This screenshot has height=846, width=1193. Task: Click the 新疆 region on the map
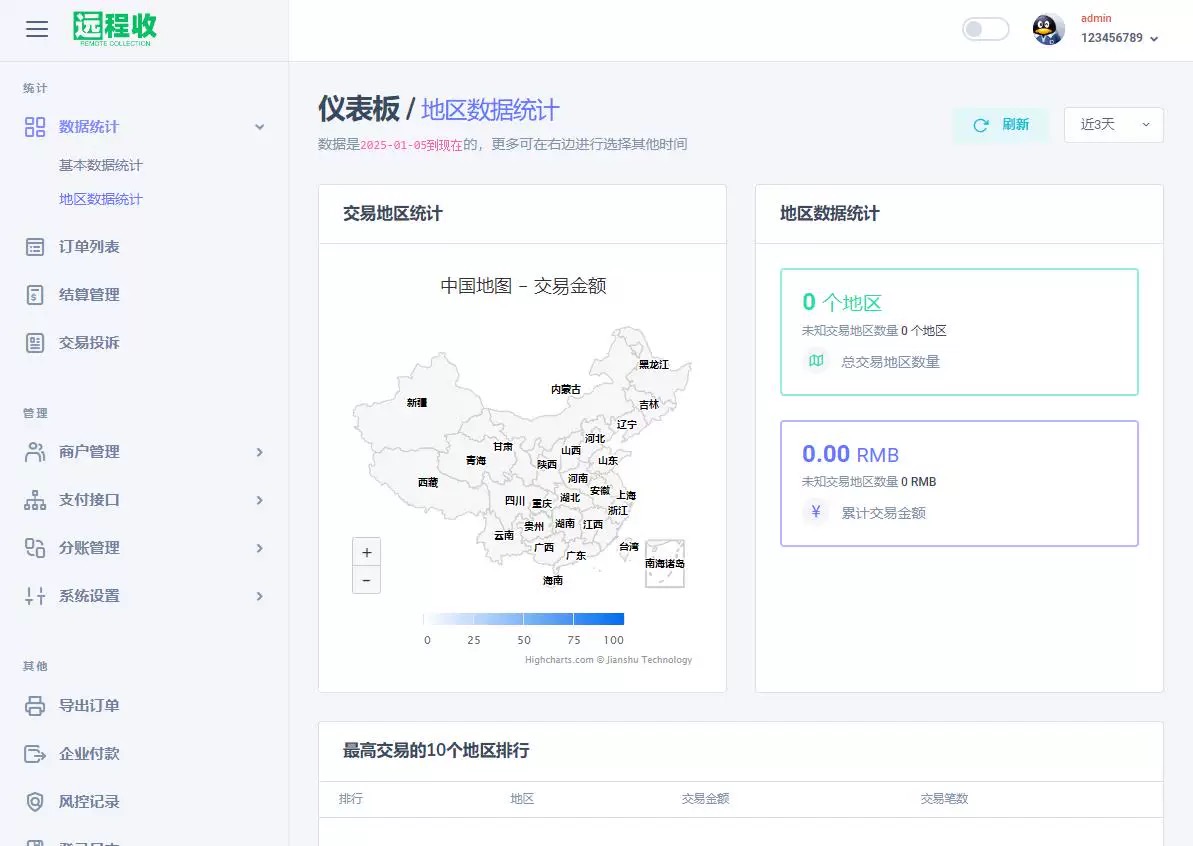click(417, 403)
